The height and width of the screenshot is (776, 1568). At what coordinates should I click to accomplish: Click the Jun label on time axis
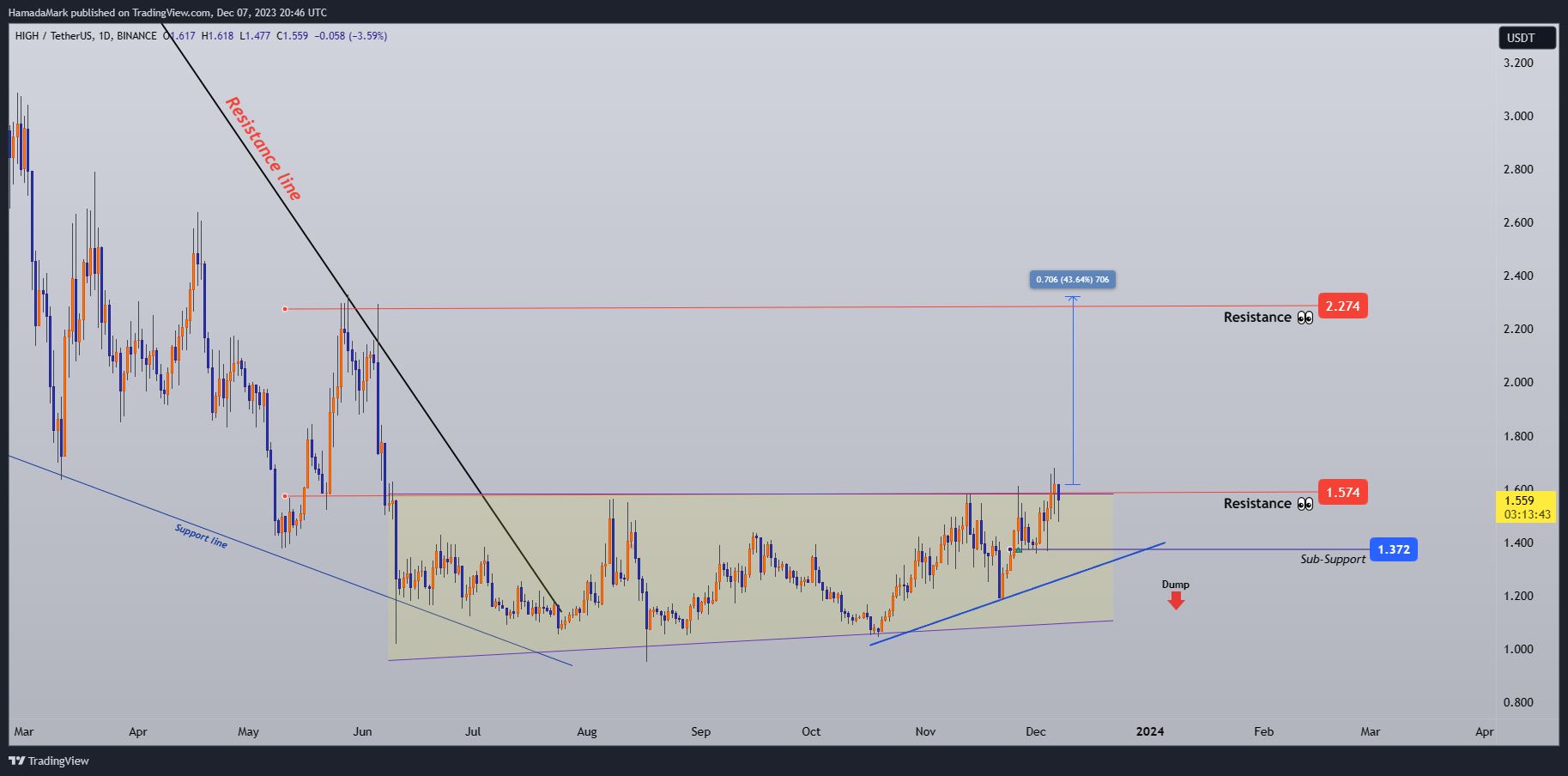362,731
